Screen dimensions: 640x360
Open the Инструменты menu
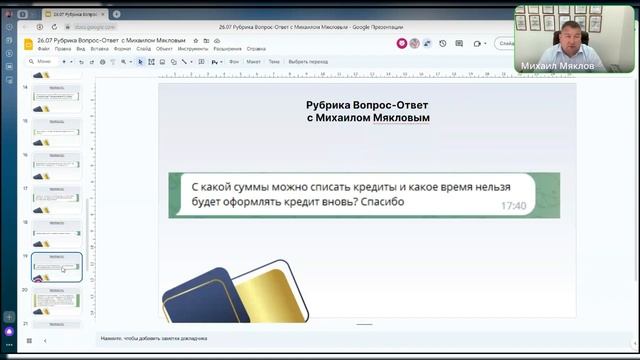pyautogui.click(x=193, y=49)
